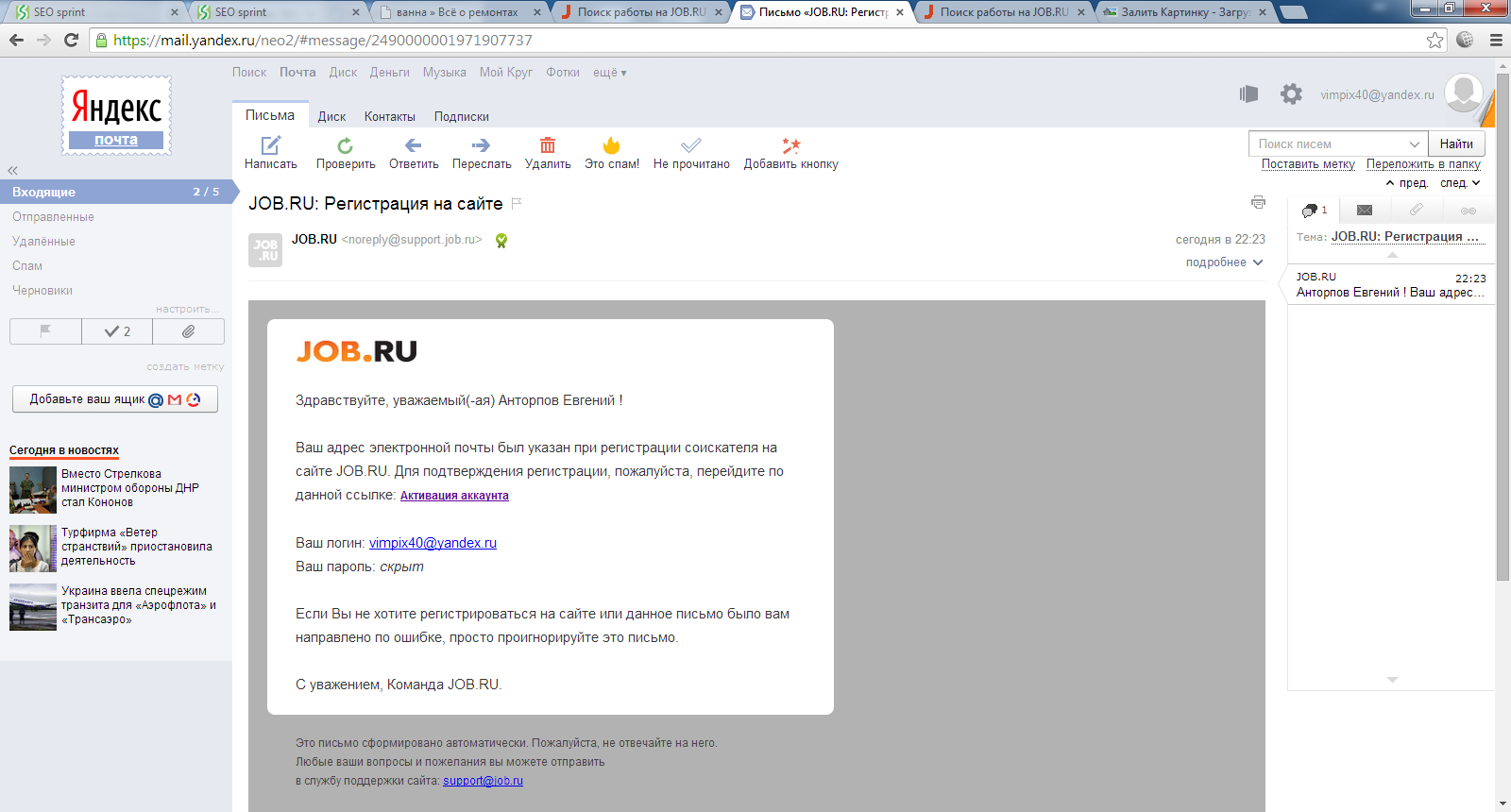This screenshot has width=1511, height=812.
Task: Click the link icon in the right panel
Action: click(x=1468, y=211)
